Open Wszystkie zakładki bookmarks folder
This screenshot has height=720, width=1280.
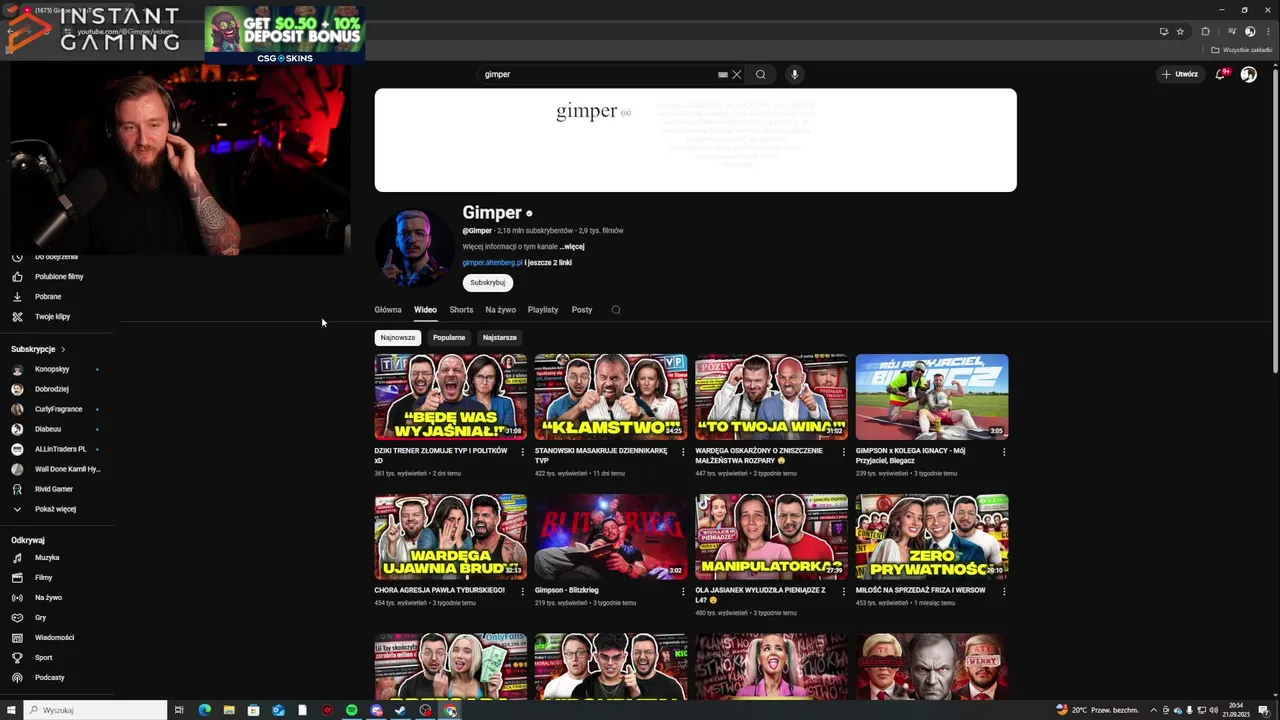[x=1242, y=50]
